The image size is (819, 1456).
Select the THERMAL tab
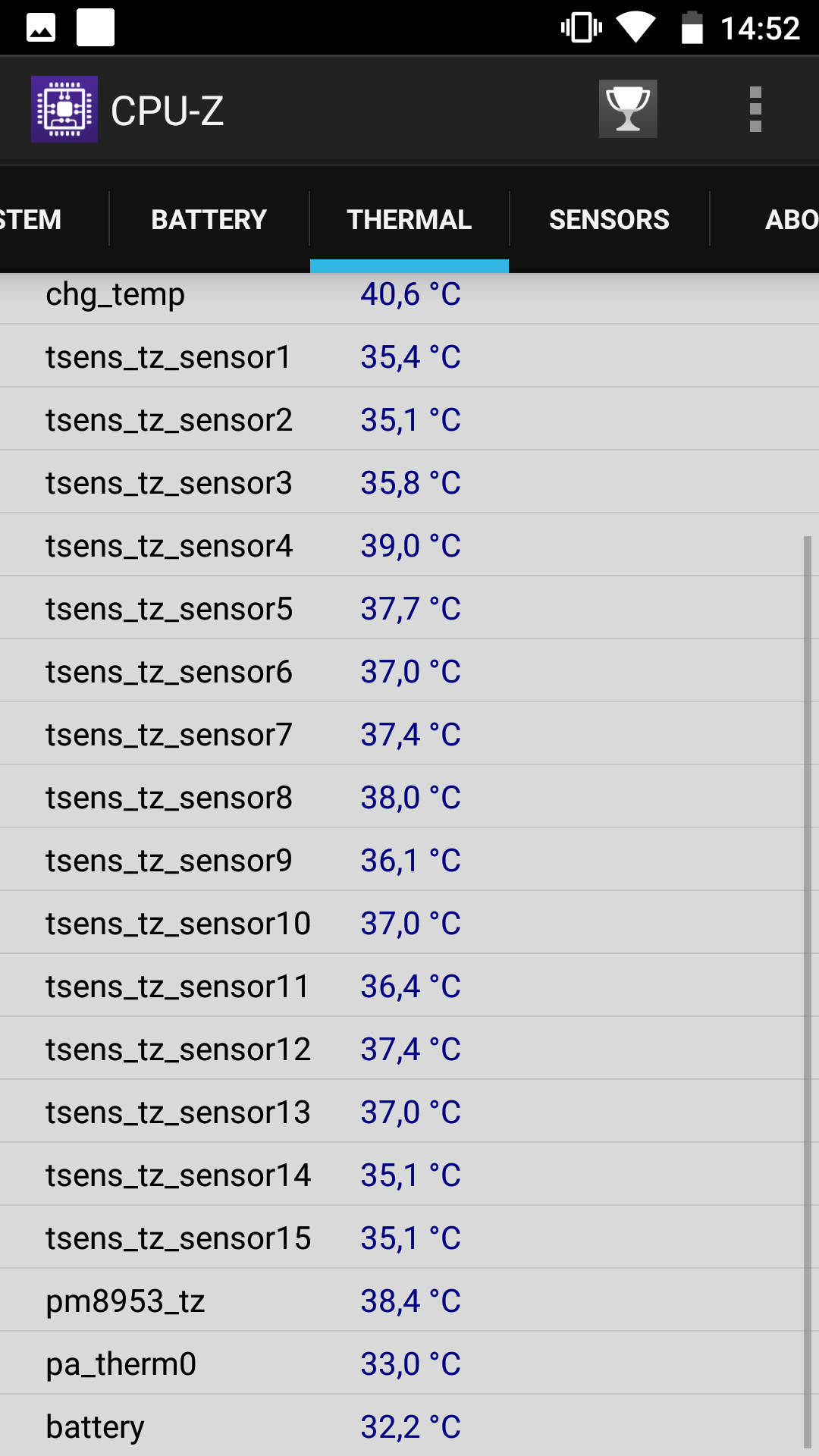coord(409,219)
